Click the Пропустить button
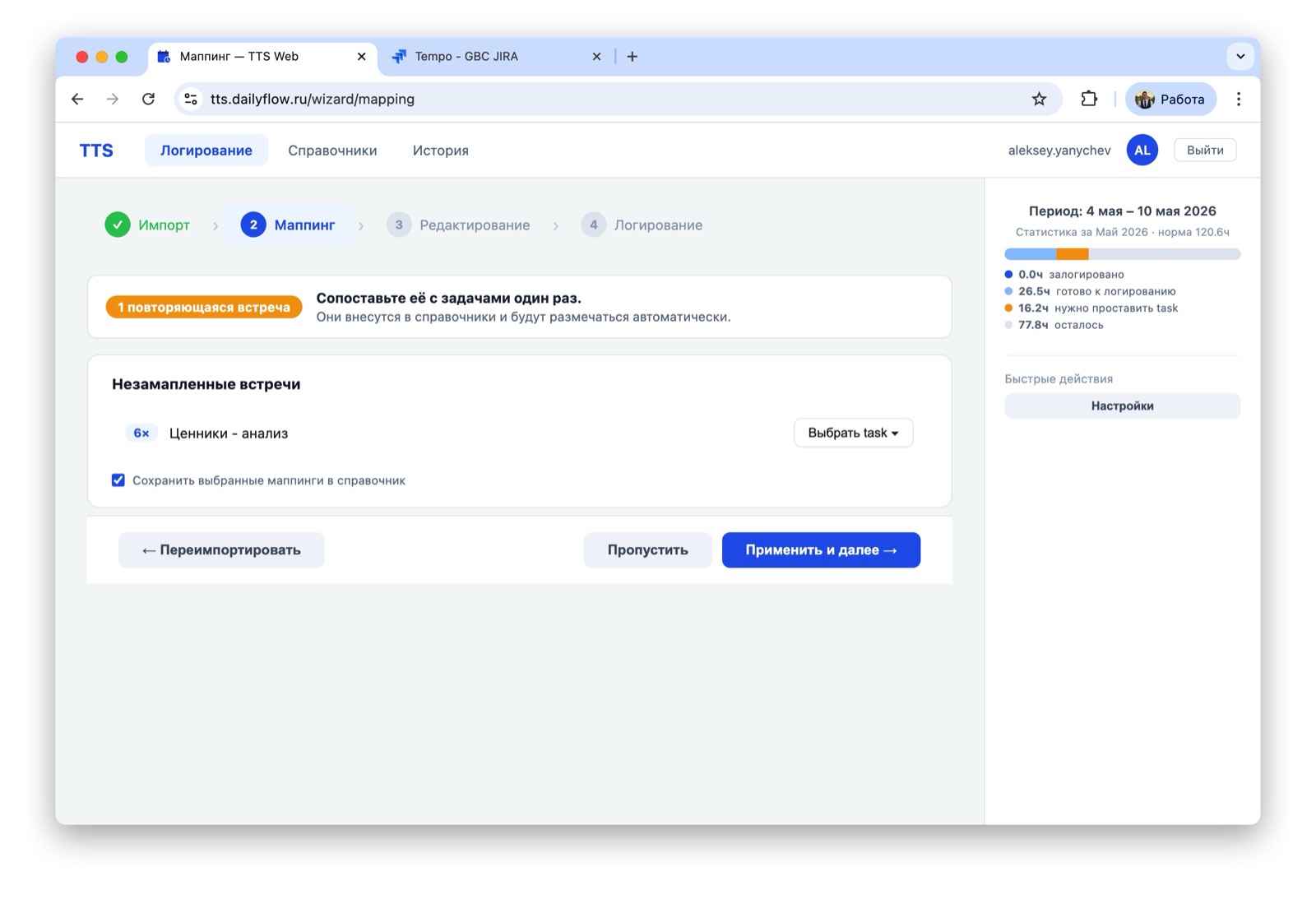The width and height of the screenshot is (1316, 899). point(647,550)
